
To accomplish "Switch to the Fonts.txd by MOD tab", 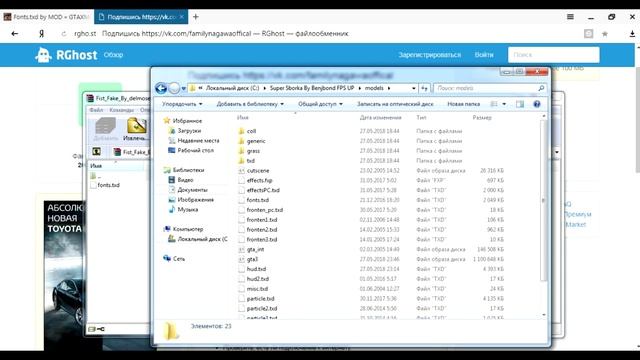I will click(47, 17).
